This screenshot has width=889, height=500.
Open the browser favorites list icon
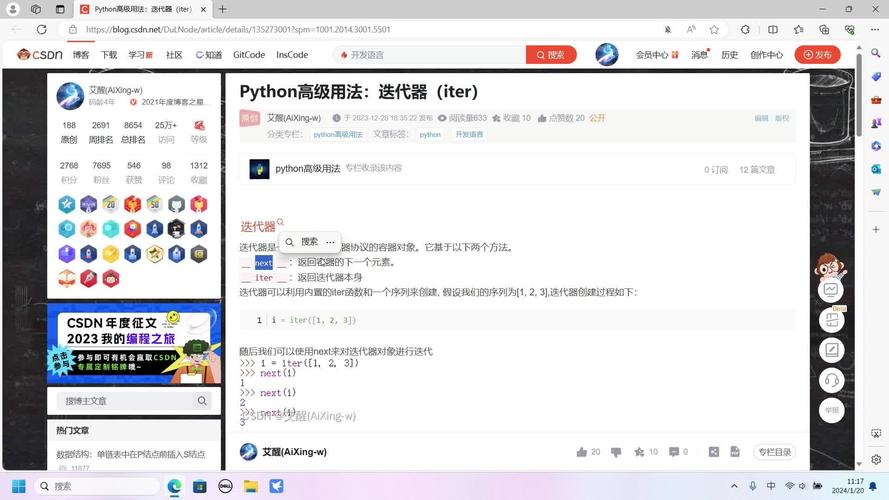(x=799, y=29)
